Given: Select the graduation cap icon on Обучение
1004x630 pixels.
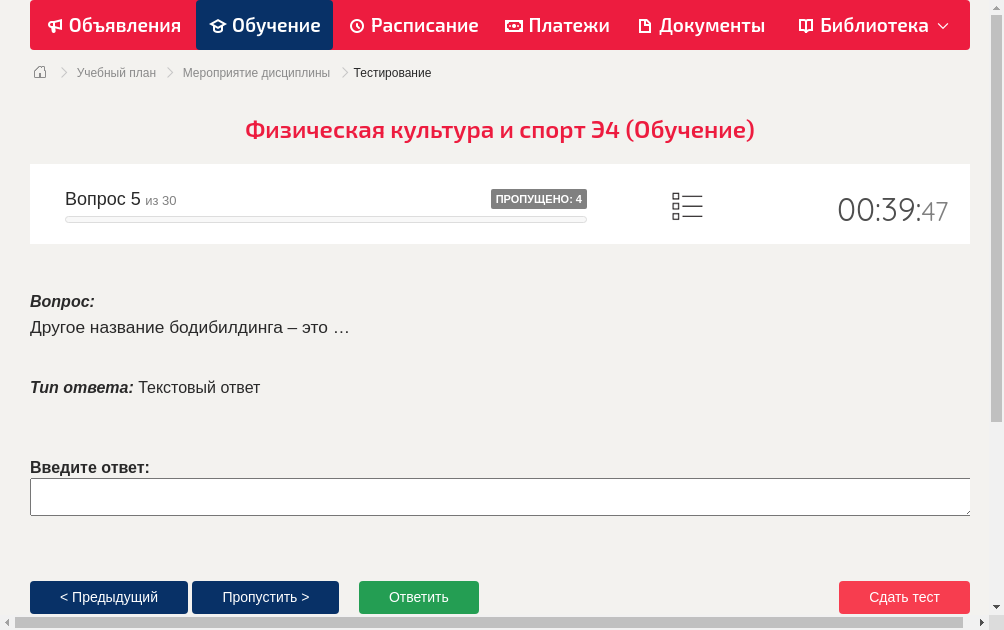Looking at the screenshot, I should [x=216, y=25].
